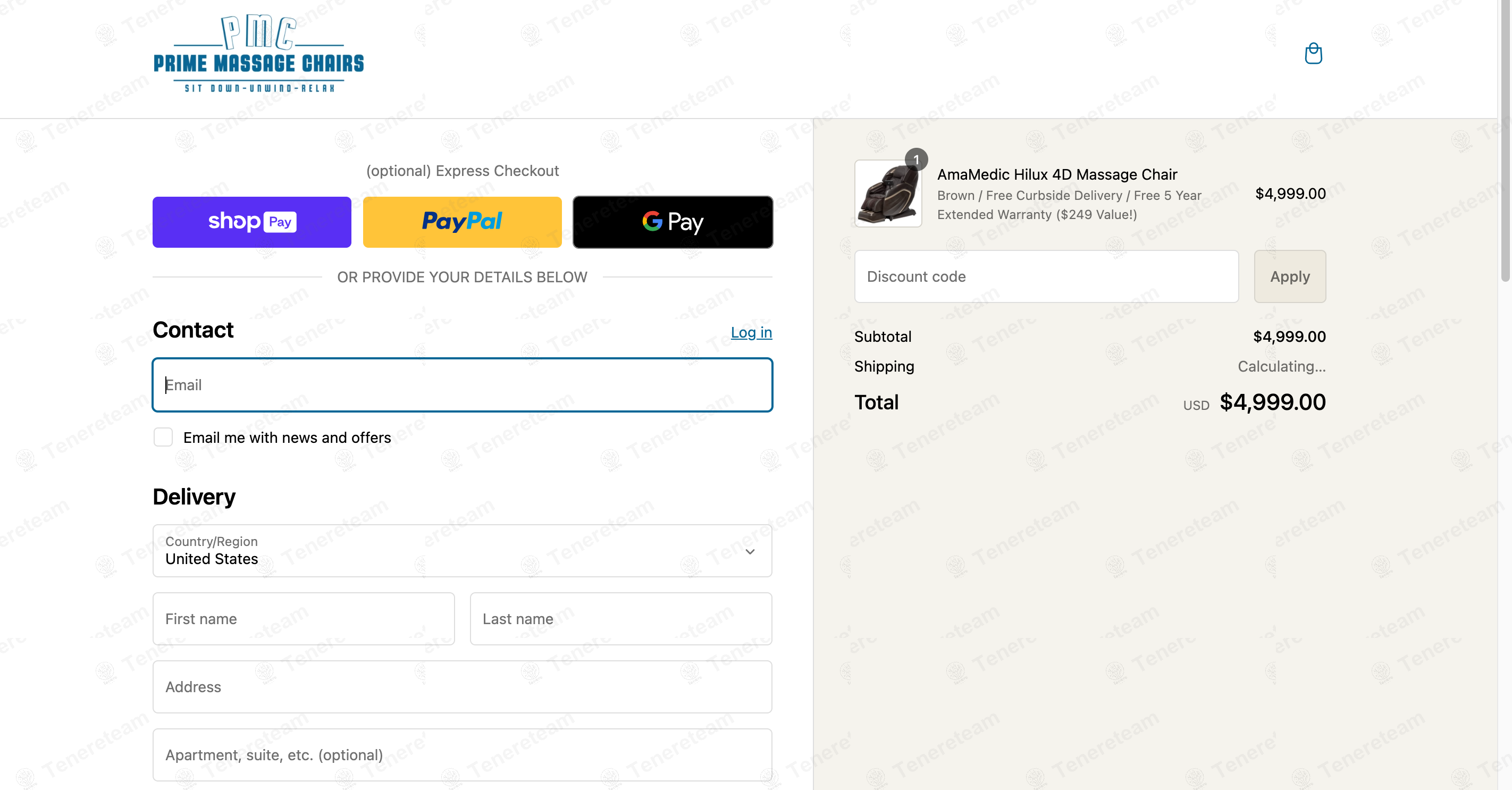Image resolution: width=1512 pixels, height=790 pixels.
Task: Click into the Last name field
Action: point(621,619)
